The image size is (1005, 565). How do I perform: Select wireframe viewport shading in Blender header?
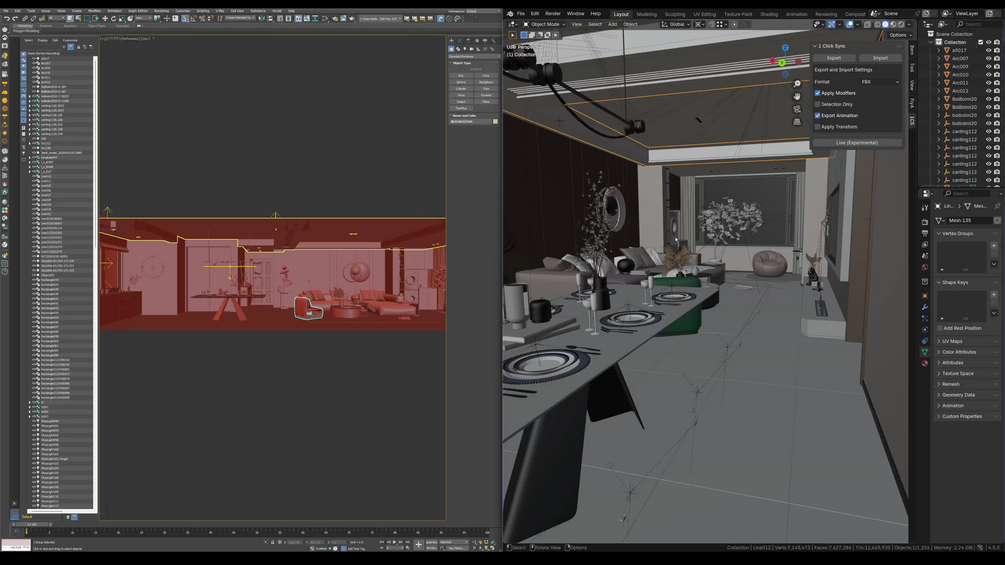(877, 24)
